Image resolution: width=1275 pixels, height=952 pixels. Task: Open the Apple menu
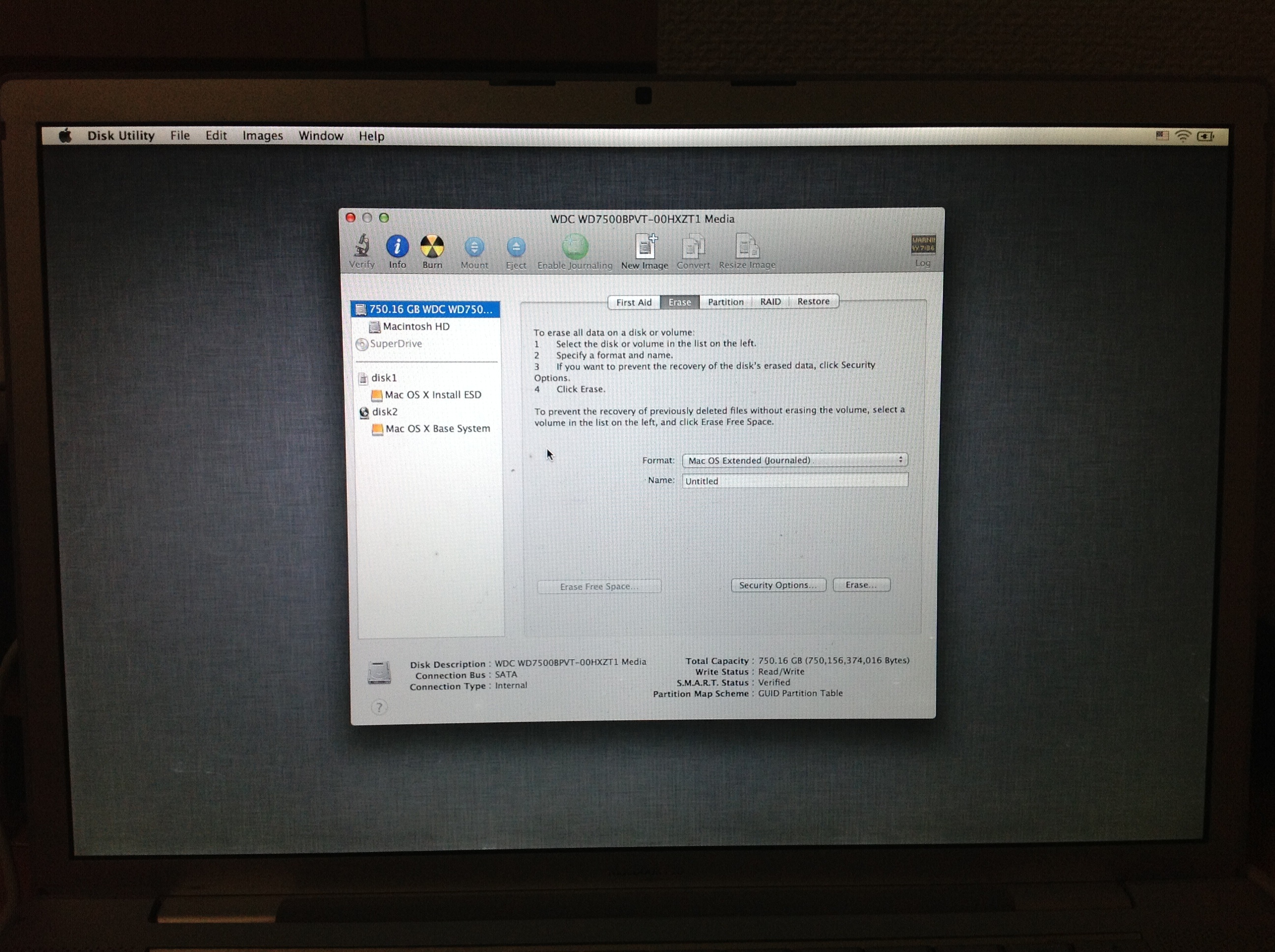[65, 136]
